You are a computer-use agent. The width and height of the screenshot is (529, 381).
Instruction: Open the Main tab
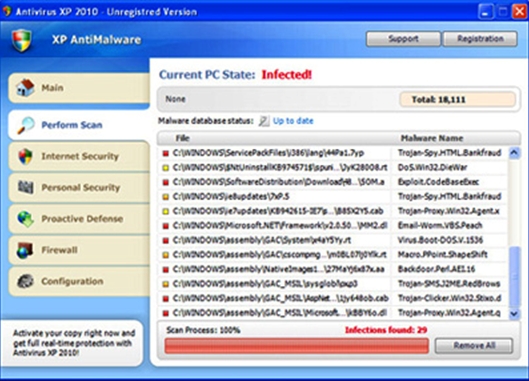79,88
